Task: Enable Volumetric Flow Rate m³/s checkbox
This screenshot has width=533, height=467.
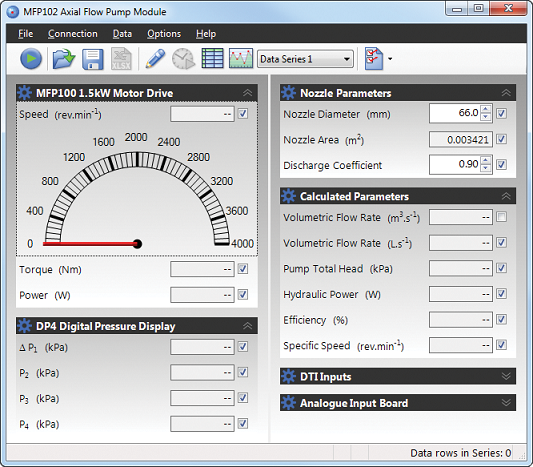Action: tap(501, 217)
